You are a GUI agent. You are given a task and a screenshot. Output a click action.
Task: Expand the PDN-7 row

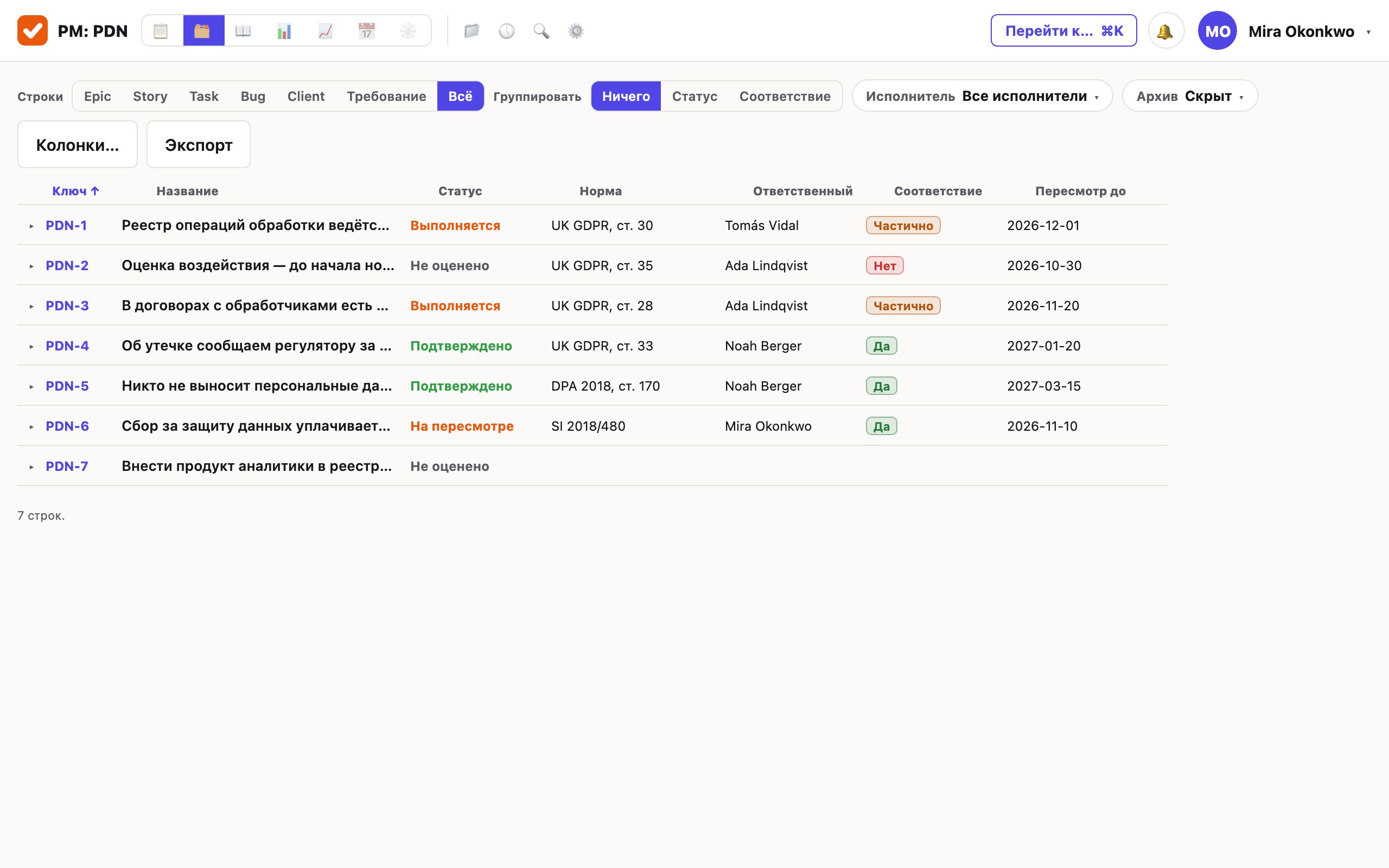click(31, 467)
